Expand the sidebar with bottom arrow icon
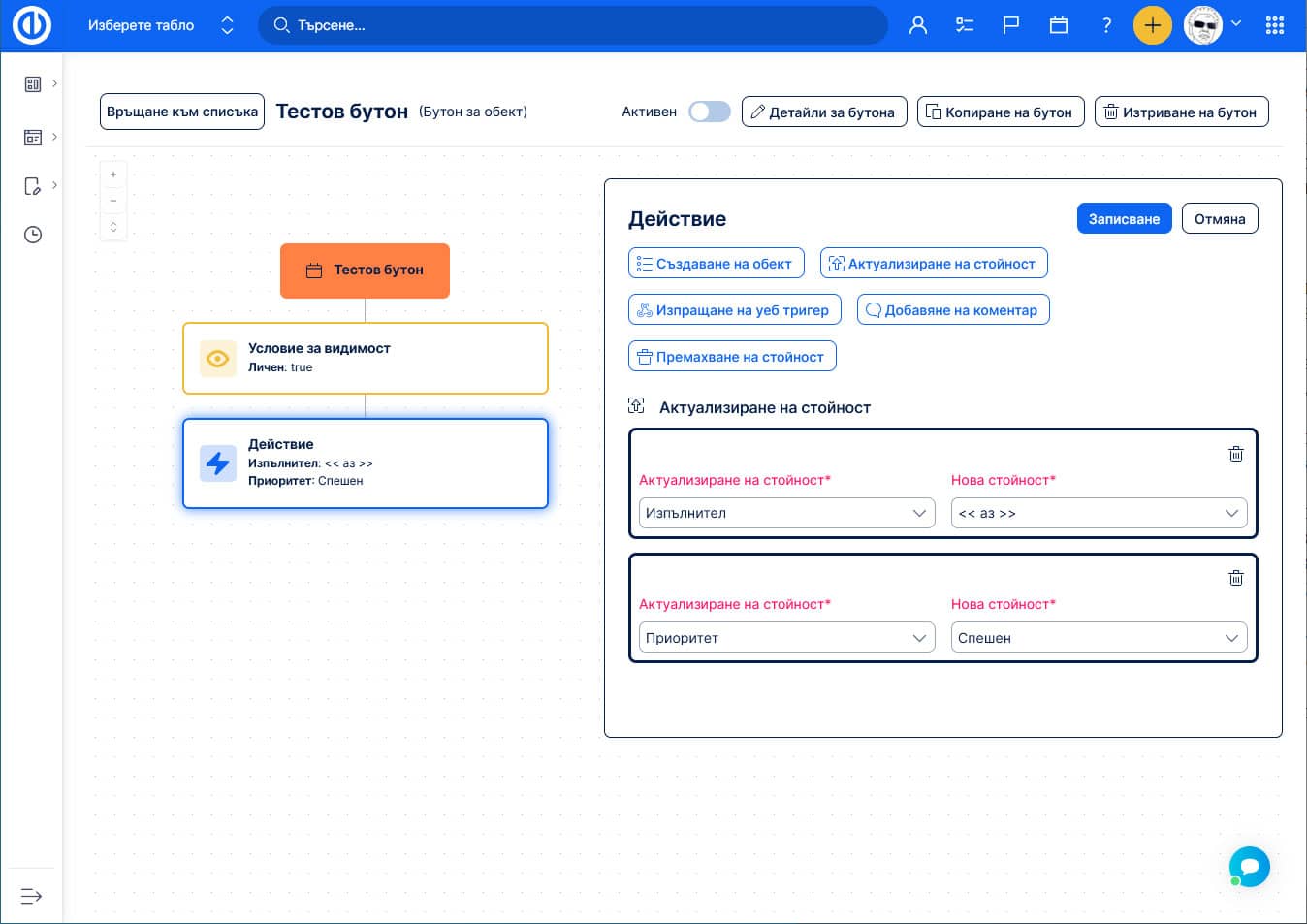Viewport: 1307px width, 924px height. point(31,896)
